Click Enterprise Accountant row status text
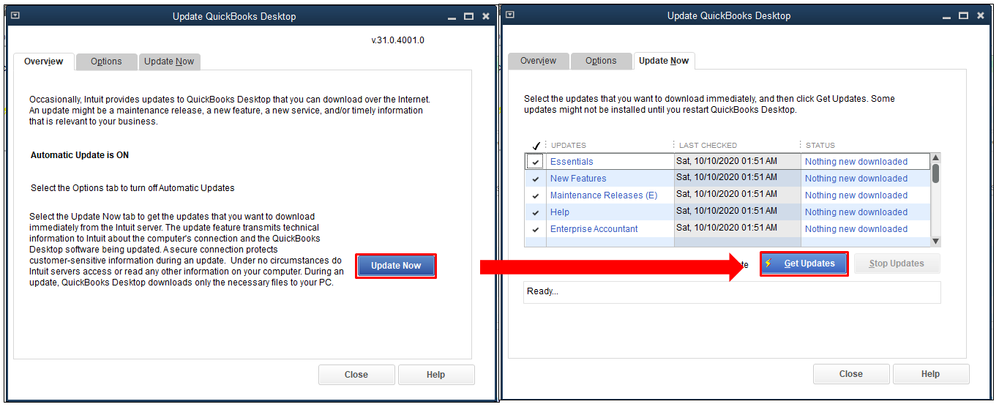This screenshot has height=407, width=999. (x=856, y=229)
